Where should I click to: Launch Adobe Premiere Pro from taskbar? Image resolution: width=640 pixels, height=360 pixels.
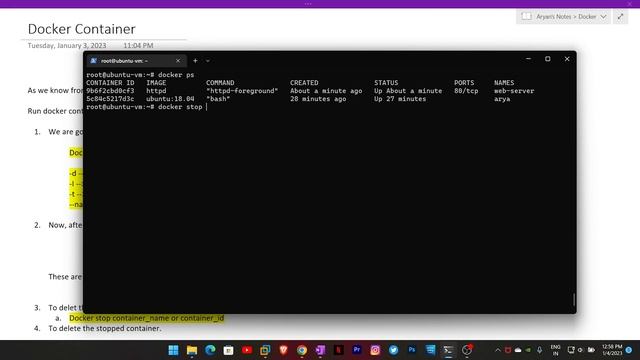pos(357,350)
